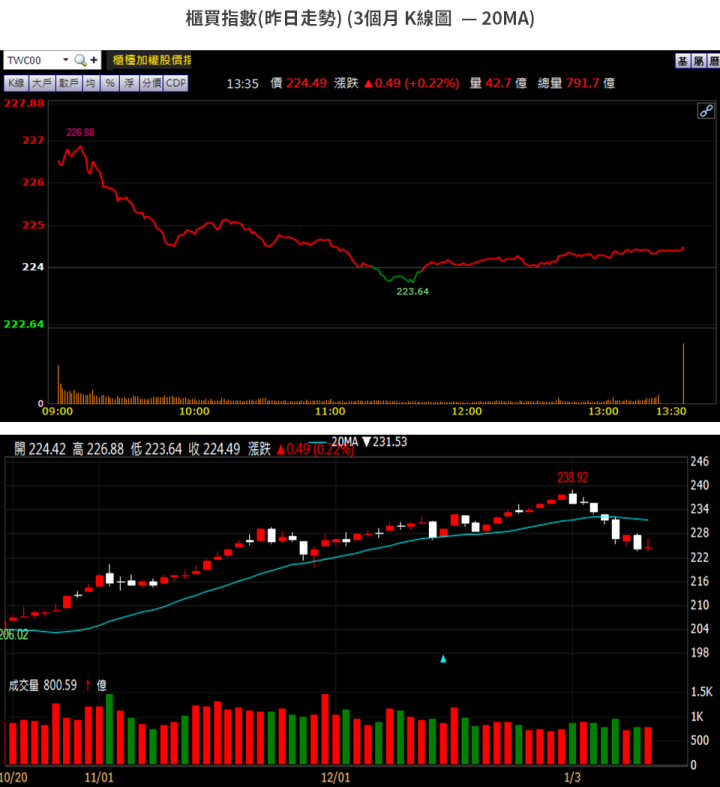
Task: Click the 基 fundamentals button
Action: 682,61
